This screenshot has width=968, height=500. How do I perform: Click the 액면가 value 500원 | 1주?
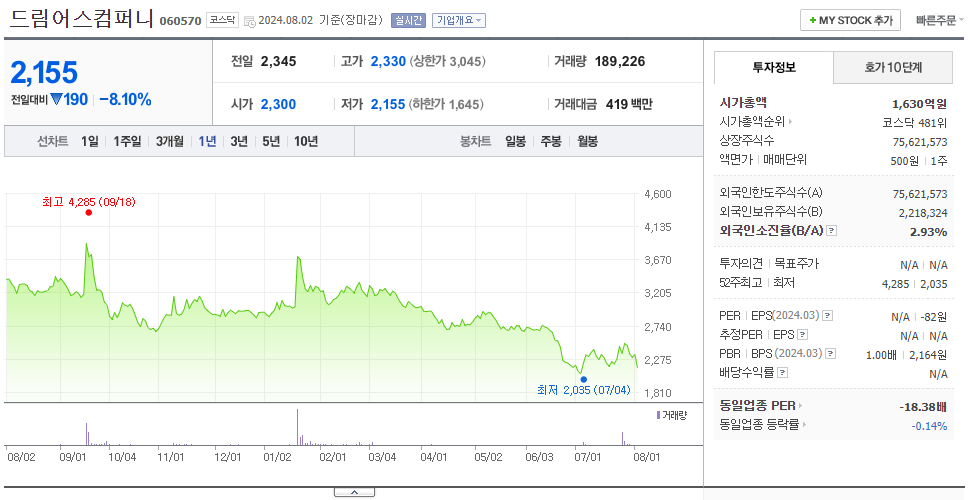click(919, 160)
